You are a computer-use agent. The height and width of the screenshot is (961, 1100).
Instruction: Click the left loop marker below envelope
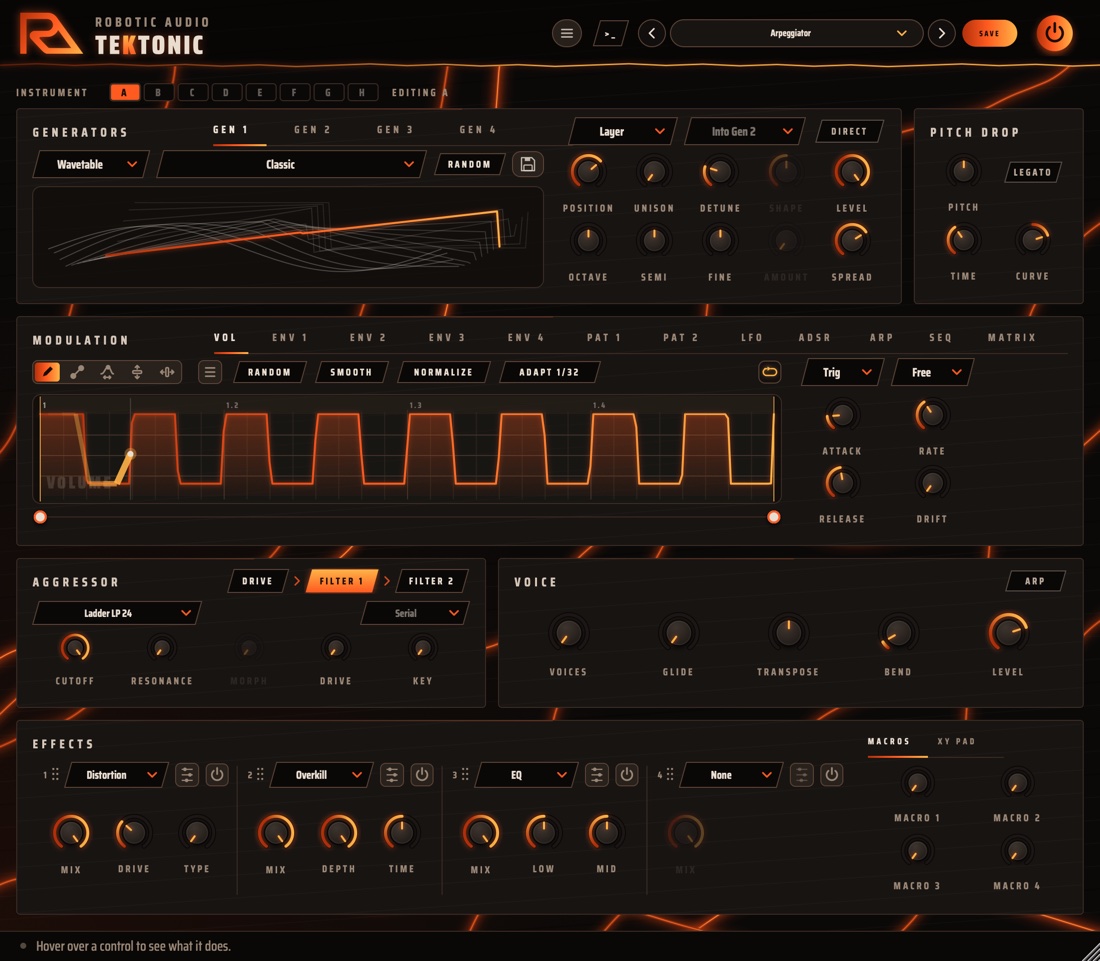pos(40,517)
